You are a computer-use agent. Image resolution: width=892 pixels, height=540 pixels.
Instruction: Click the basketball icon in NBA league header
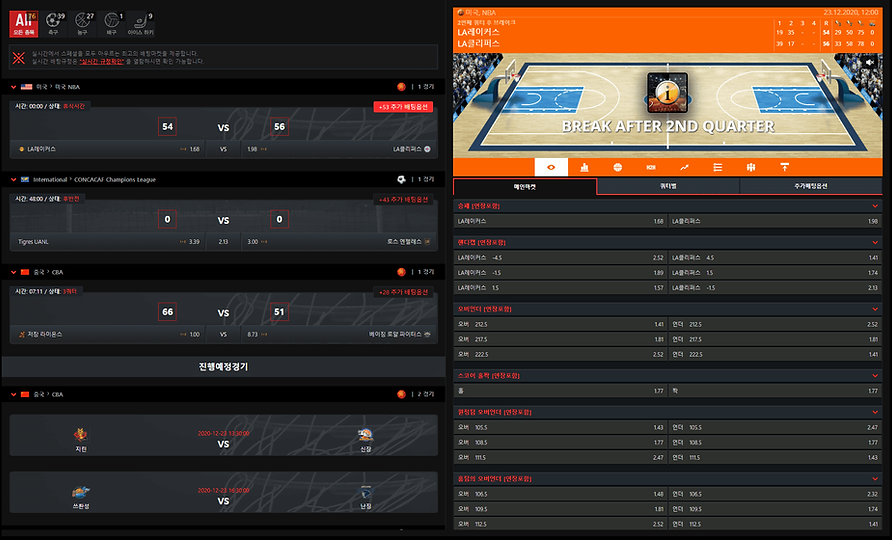pyautogui.click(x=401, y=87)
